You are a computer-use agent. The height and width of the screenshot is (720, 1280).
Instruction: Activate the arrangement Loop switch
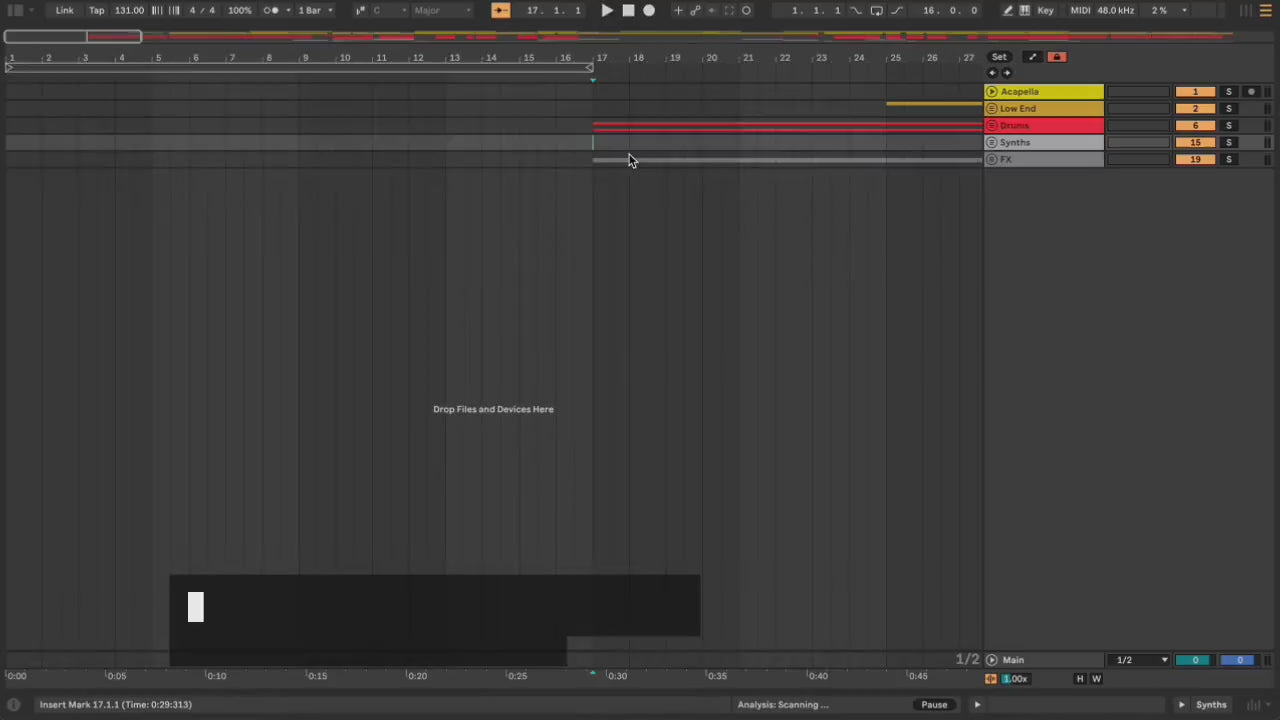(876, 10)
